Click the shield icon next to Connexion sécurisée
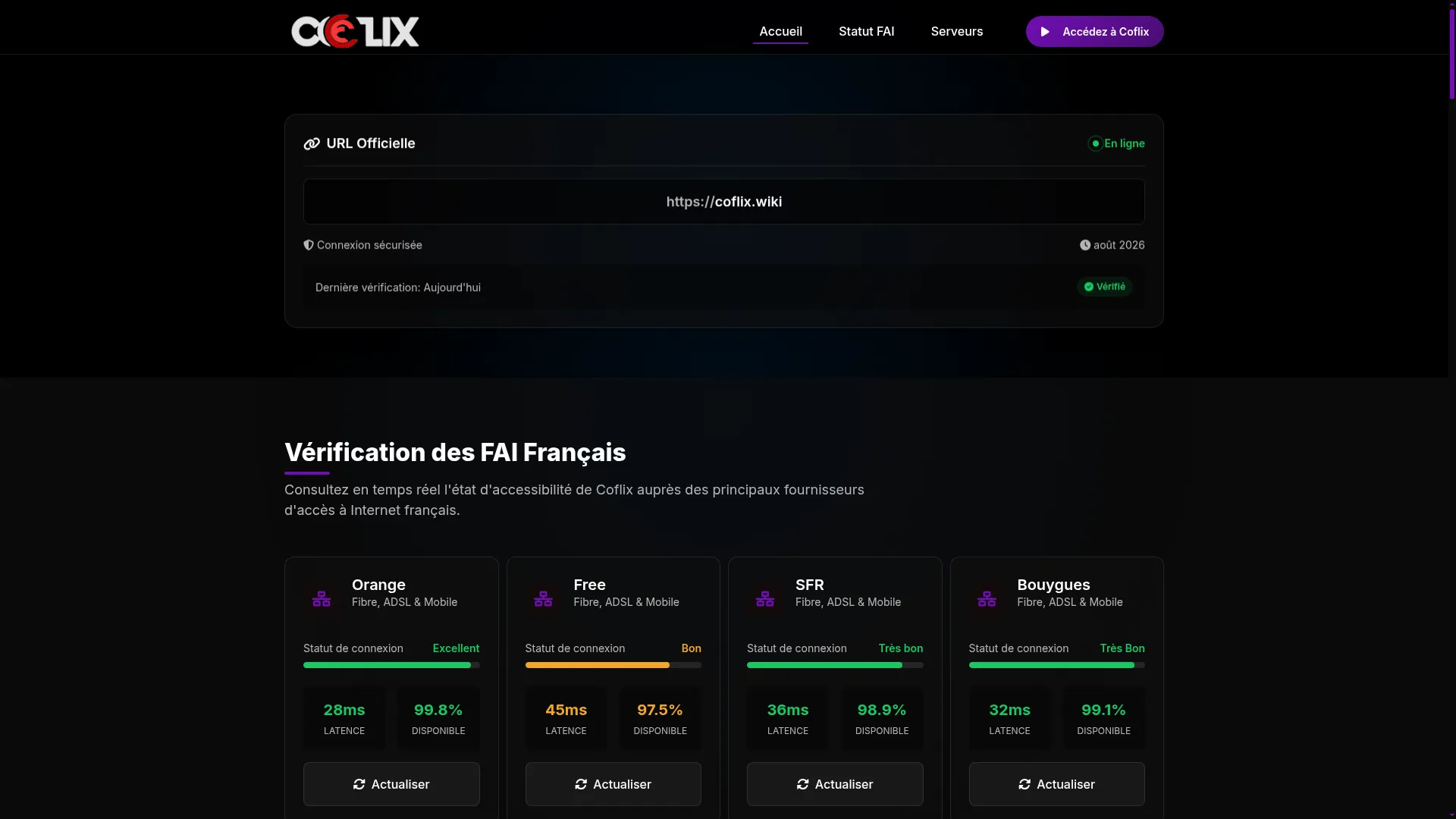Image resolution: width=1456 pixels, height=819 pixels. pyautogui.click(x=309, y=245)
